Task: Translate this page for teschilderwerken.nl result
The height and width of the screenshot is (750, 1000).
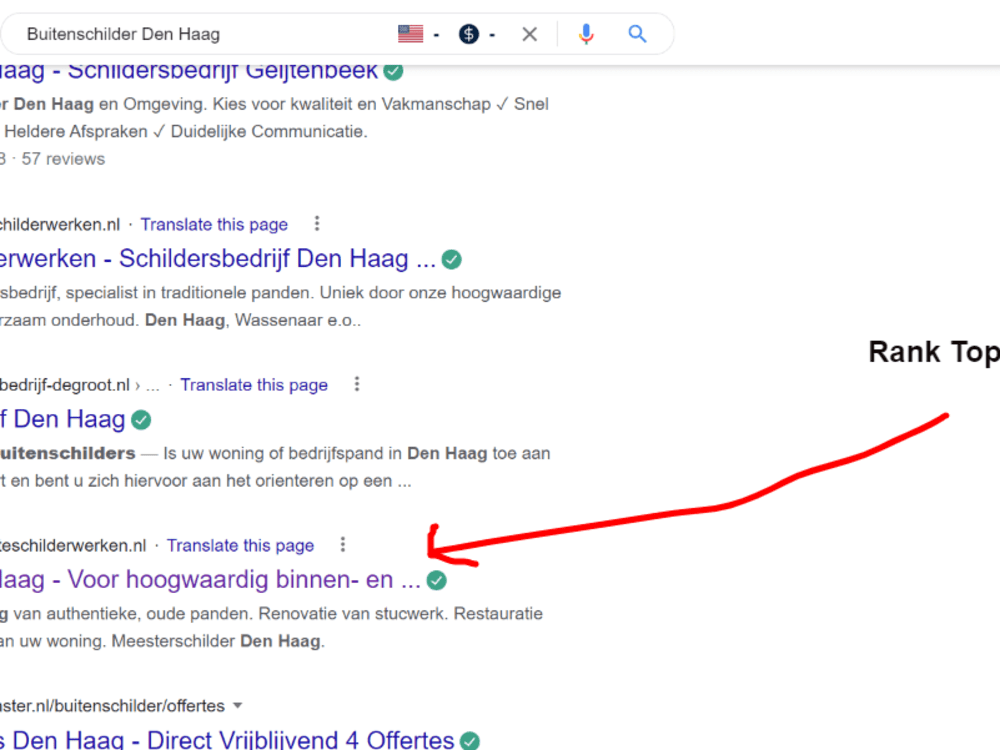Action: 240,546
